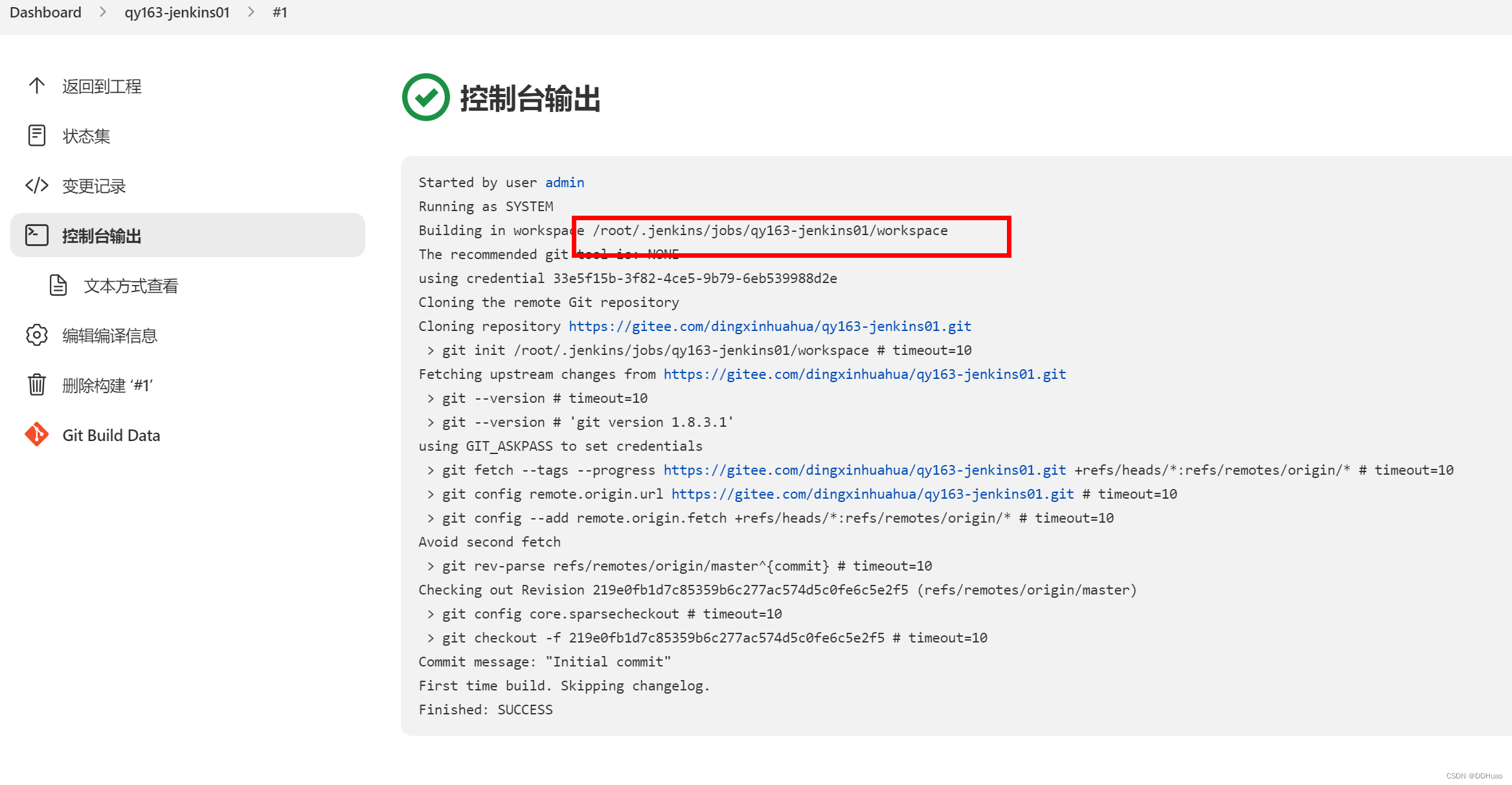Open the admin user link
This screenshot has width=1512, height=785.
[564, 183]
